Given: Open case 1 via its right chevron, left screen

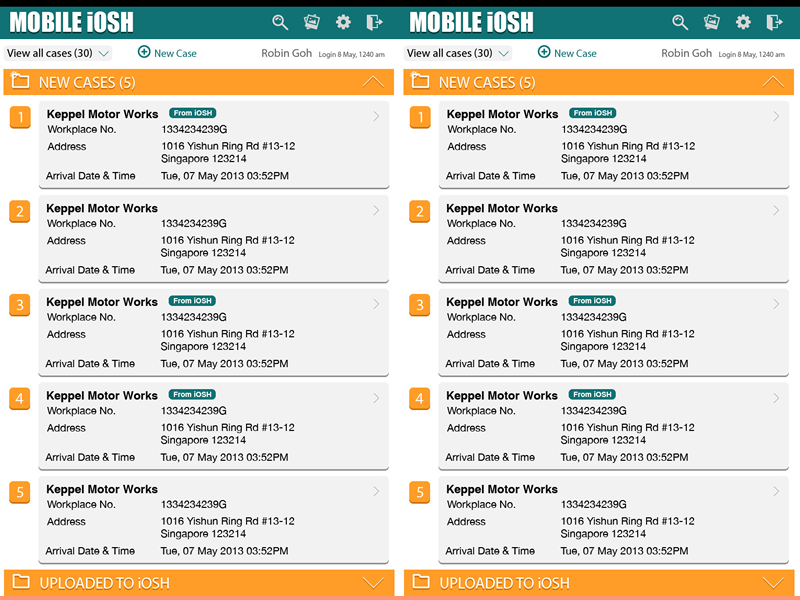Looking at the screenshot, I should coord(376,116).
